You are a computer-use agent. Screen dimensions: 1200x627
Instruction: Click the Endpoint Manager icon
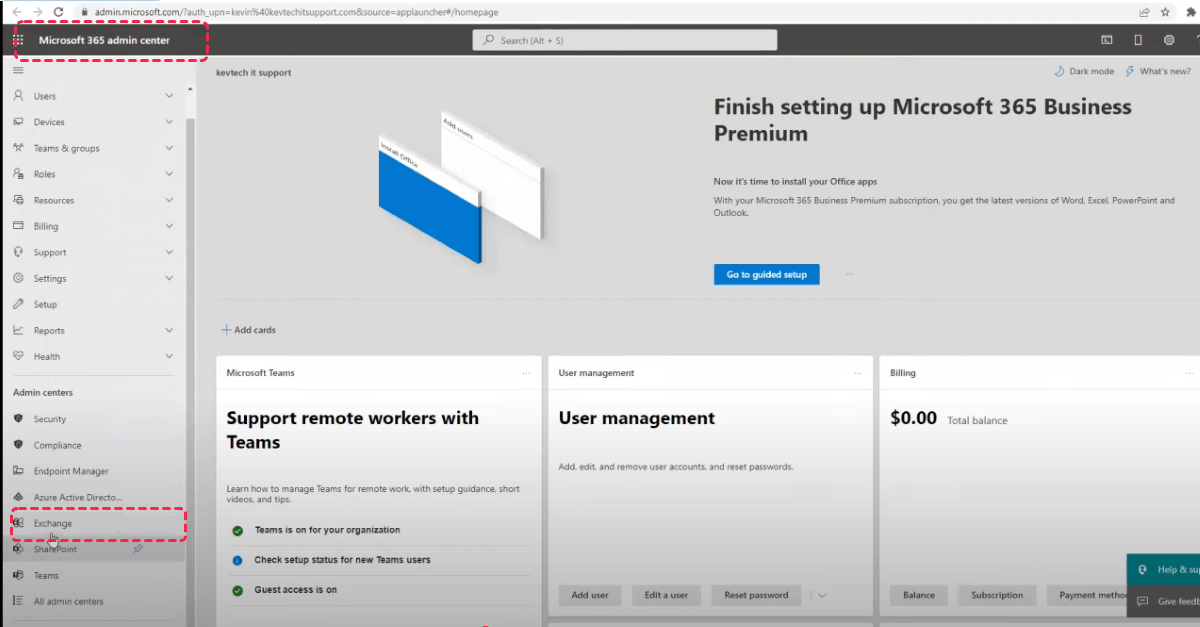click(x=18, y=471)
